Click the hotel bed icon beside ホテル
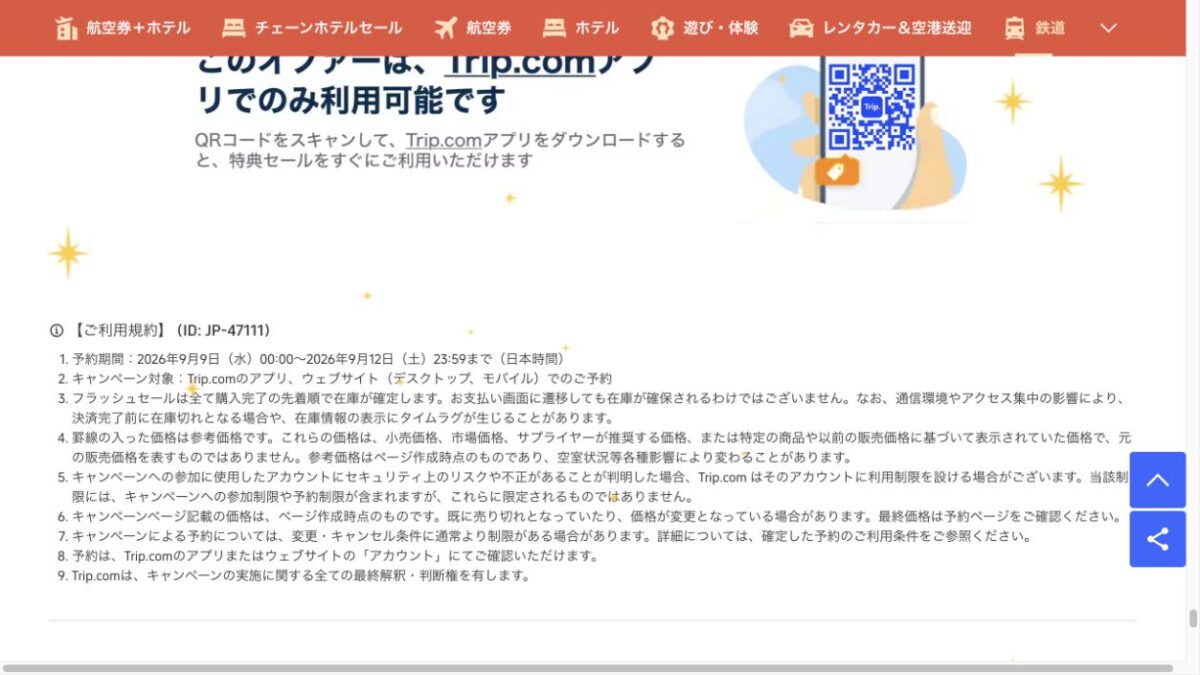Image resolution: width=1200 pixels, height=675 pixels. pyautogui.click(x=554, y=28)
